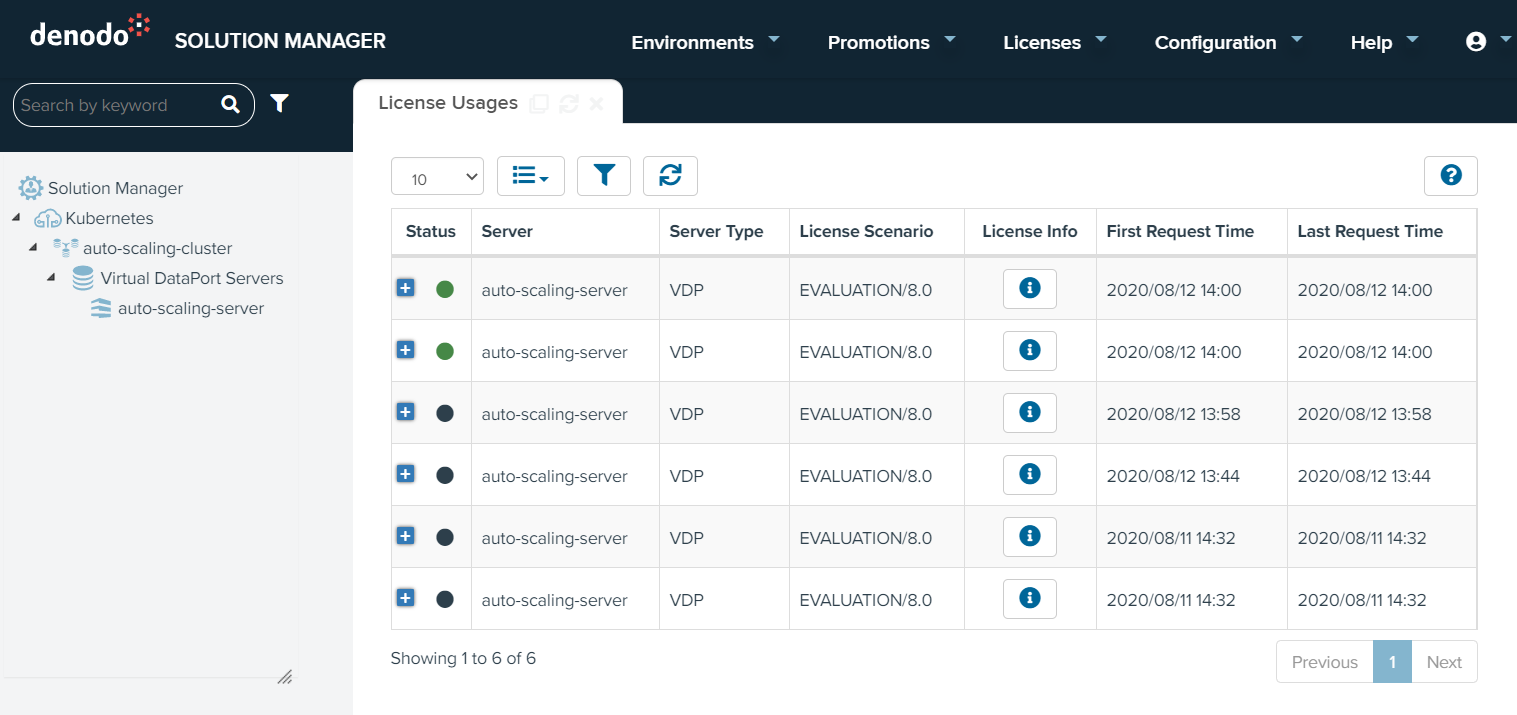Open the tree filter funnel icon
Screen dimensions: 1517x715
[x=280, y=103]
